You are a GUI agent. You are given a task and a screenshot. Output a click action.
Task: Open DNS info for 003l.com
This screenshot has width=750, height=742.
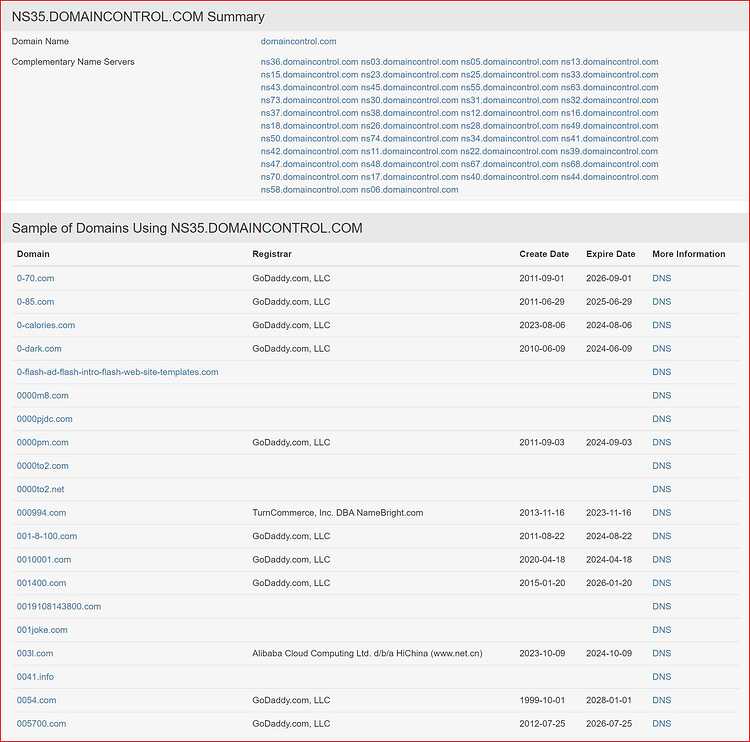(662, 653)
